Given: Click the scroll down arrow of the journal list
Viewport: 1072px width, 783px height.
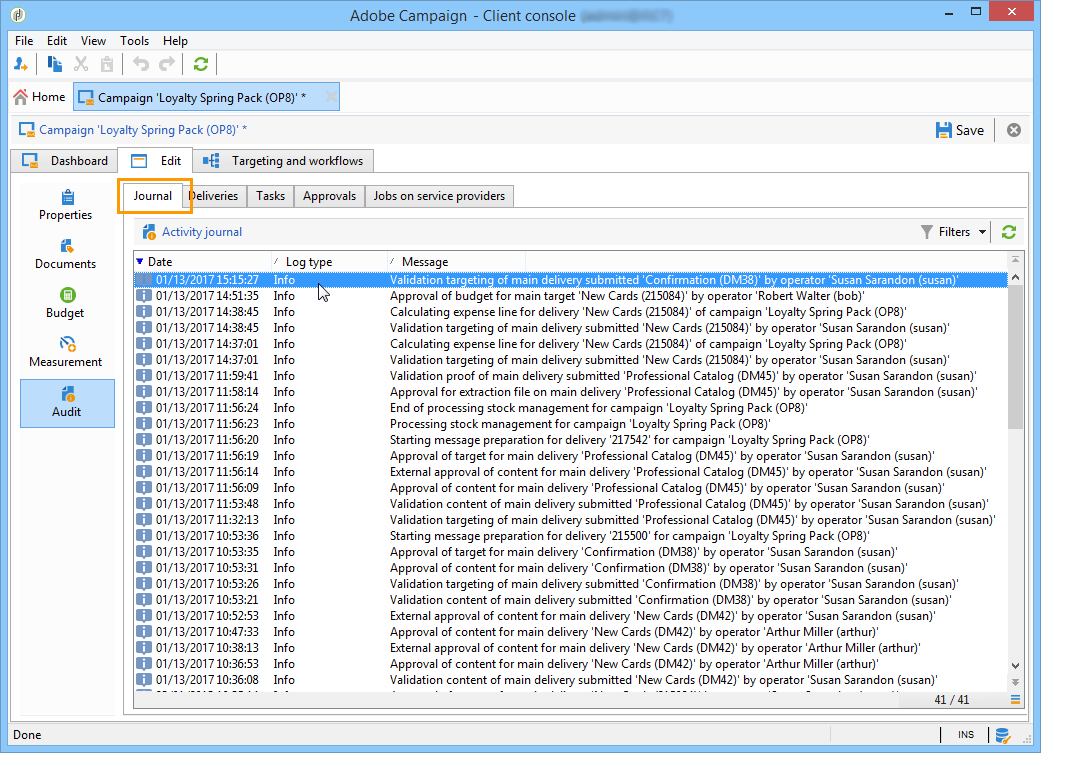Looking at the screenshot, I should click(1016, 666).
